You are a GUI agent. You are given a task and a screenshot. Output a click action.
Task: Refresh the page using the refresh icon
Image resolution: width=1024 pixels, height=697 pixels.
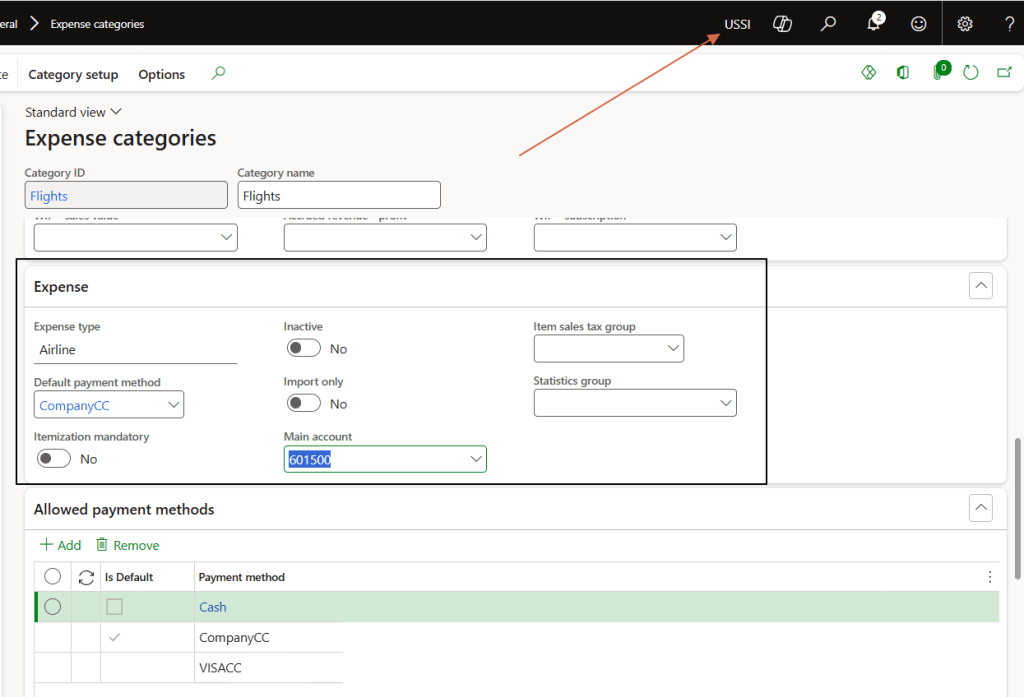[970, 73]
